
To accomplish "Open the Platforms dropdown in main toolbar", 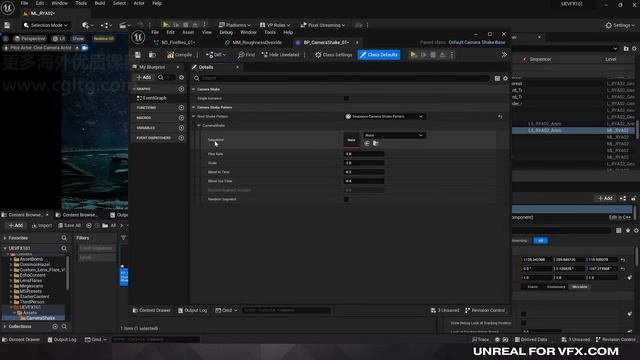I will tap(235, 25).
